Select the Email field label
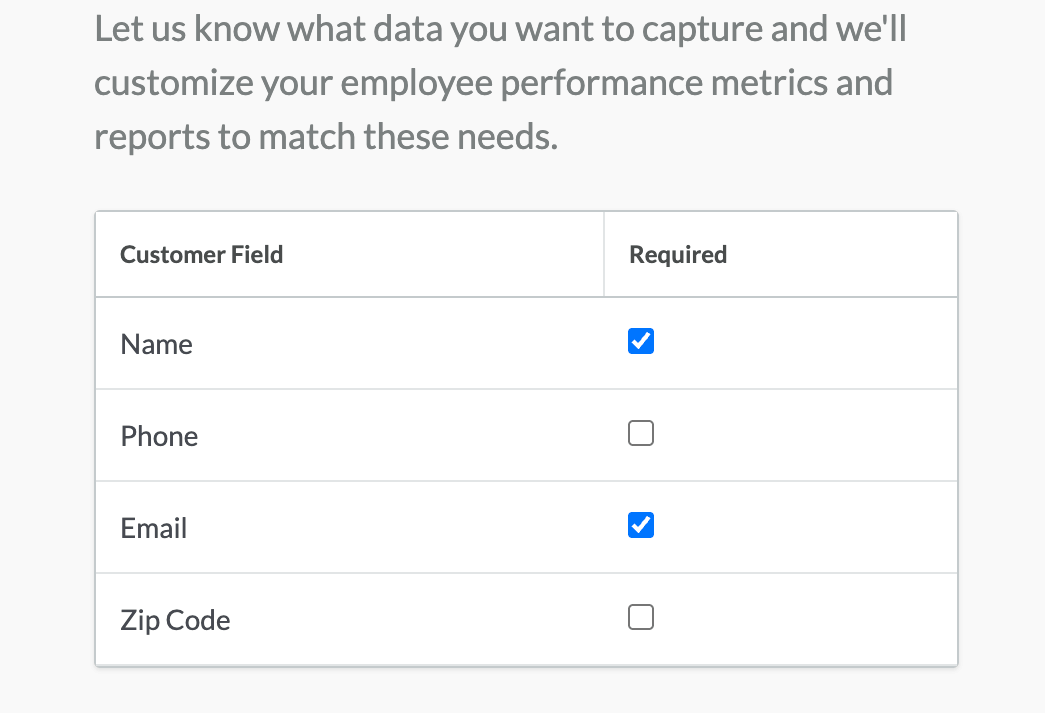Screen dimensions: 1045x713 coord(153,527)
